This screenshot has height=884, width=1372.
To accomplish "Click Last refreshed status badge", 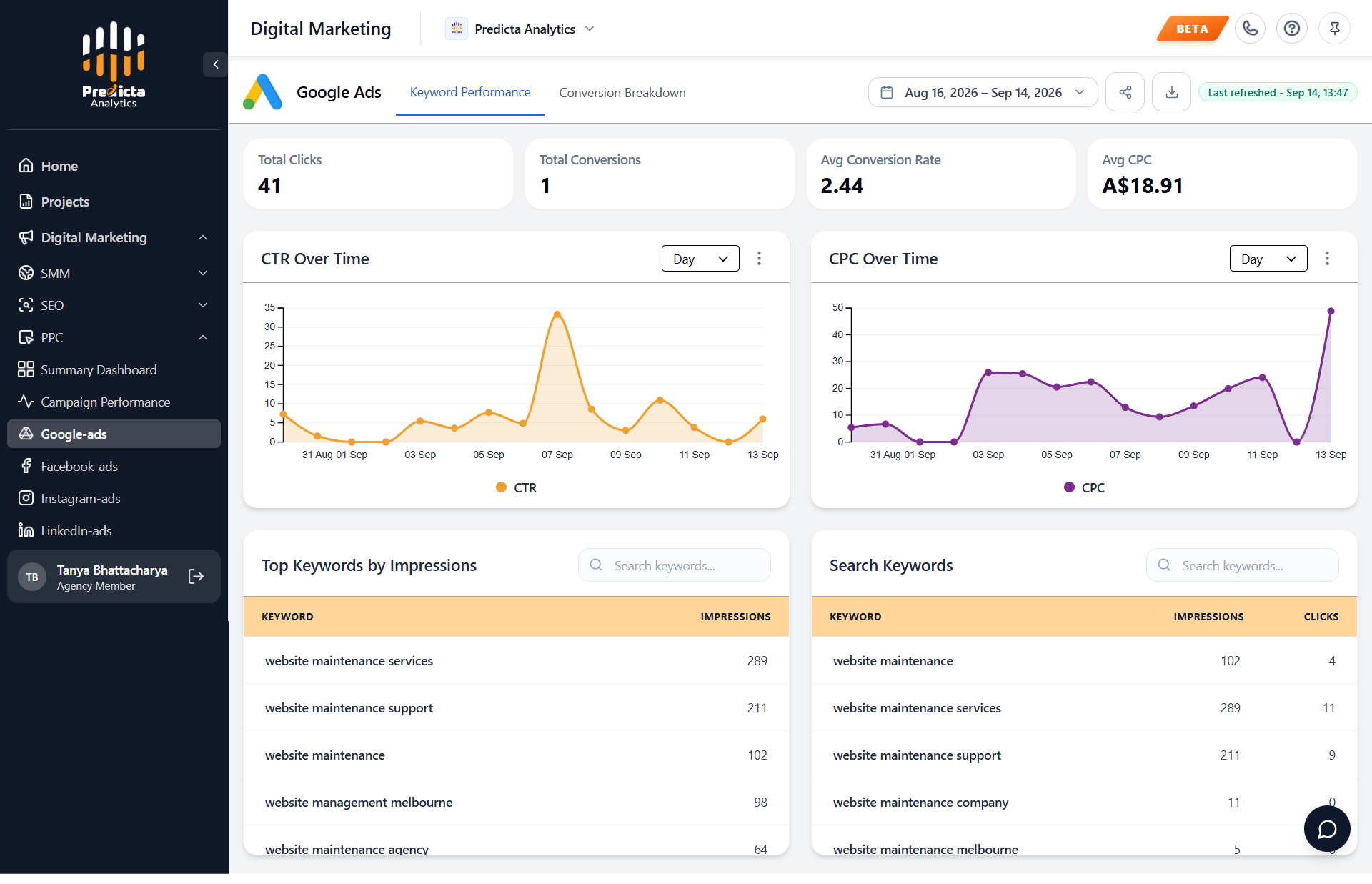I will click(1278, 92).
